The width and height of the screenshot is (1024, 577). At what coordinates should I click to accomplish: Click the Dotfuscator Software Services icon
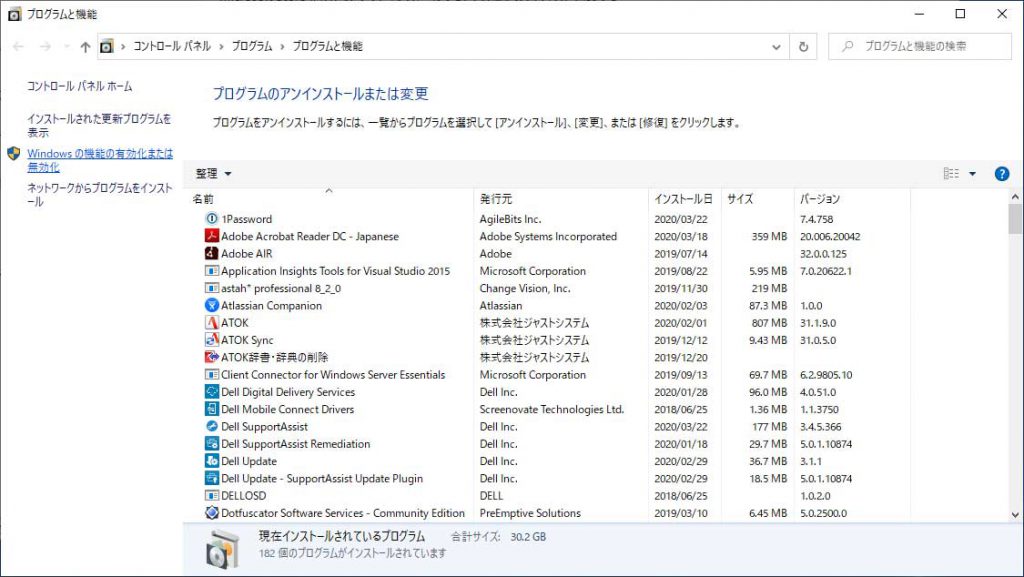point(212,512)
